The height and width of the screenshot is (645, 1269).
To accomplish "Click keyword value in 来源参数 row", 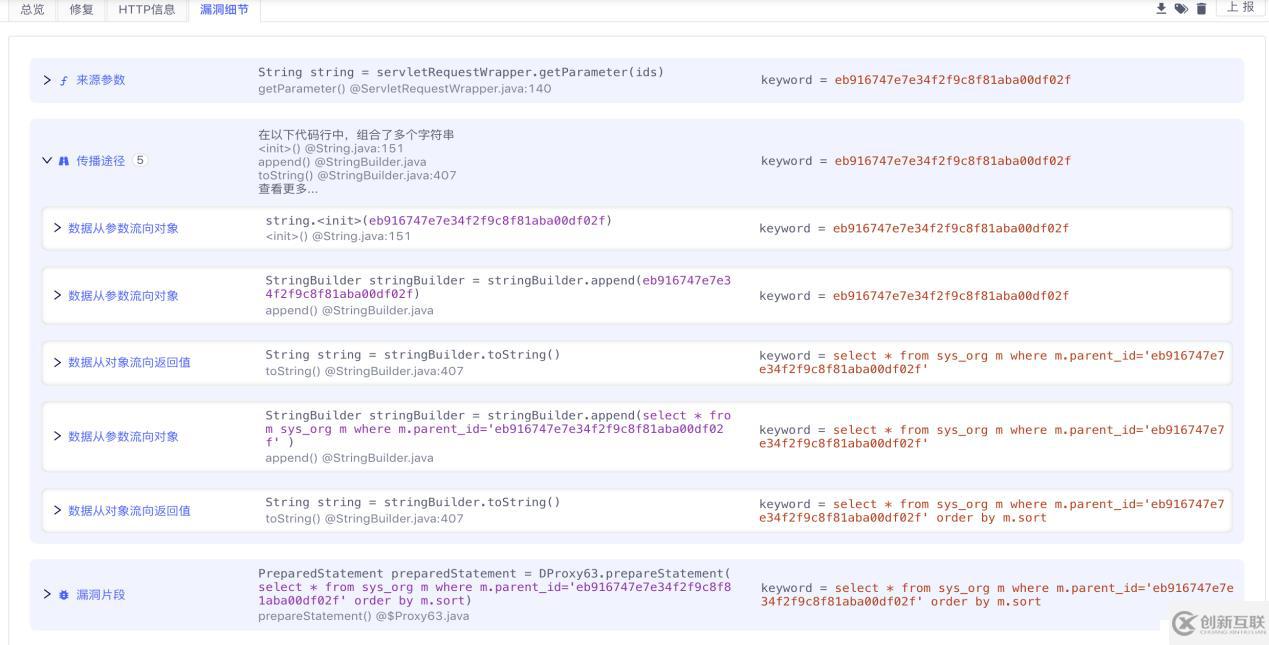I will point(952,80).
